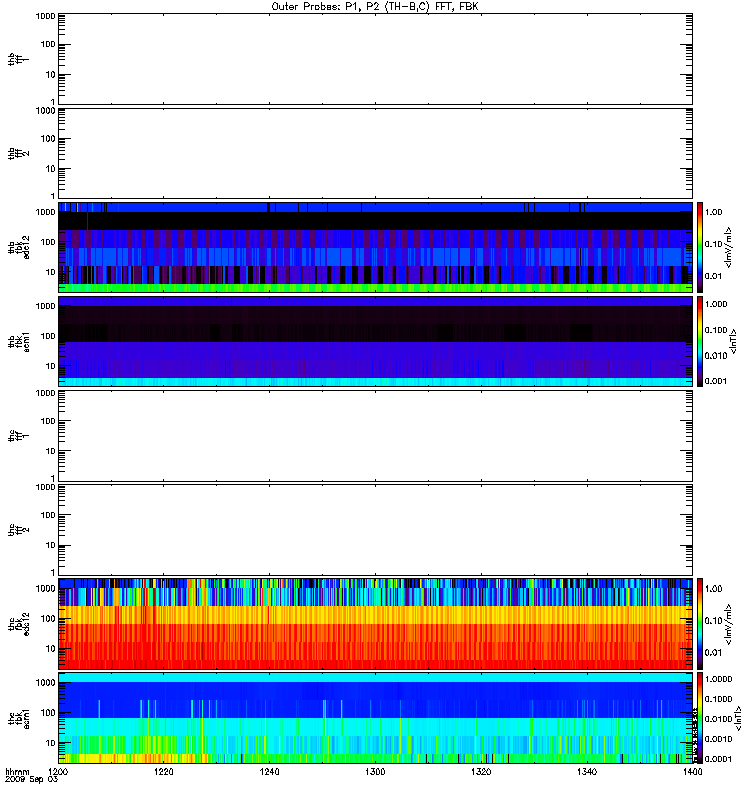Click inside the thb fbk edc12 spectrogram

[x=375, y=247]
